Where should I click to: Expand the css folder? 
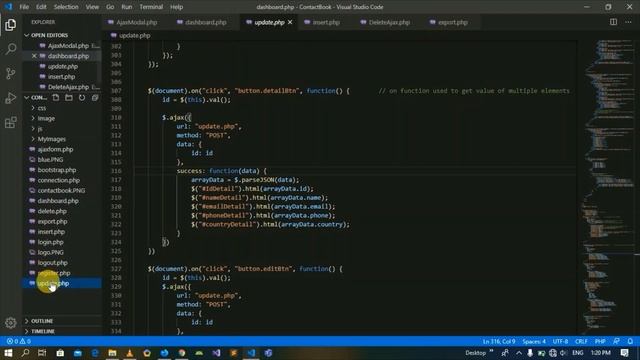point(42,108)
